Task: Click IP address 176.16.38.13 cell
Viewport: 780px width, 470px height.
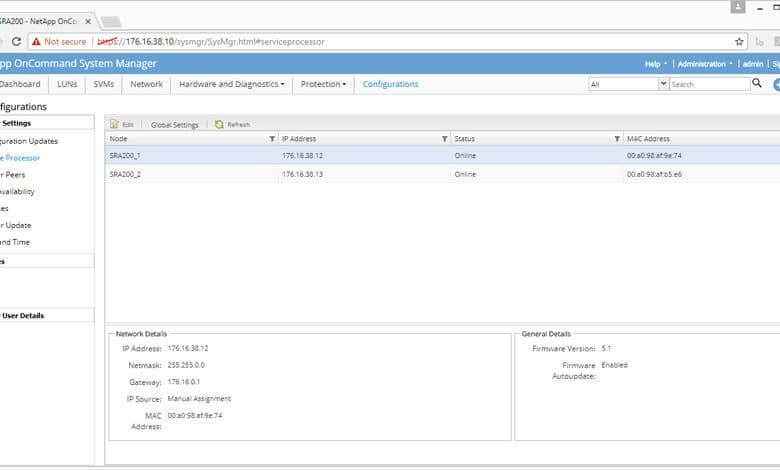Action: click(x=302, y=174)
